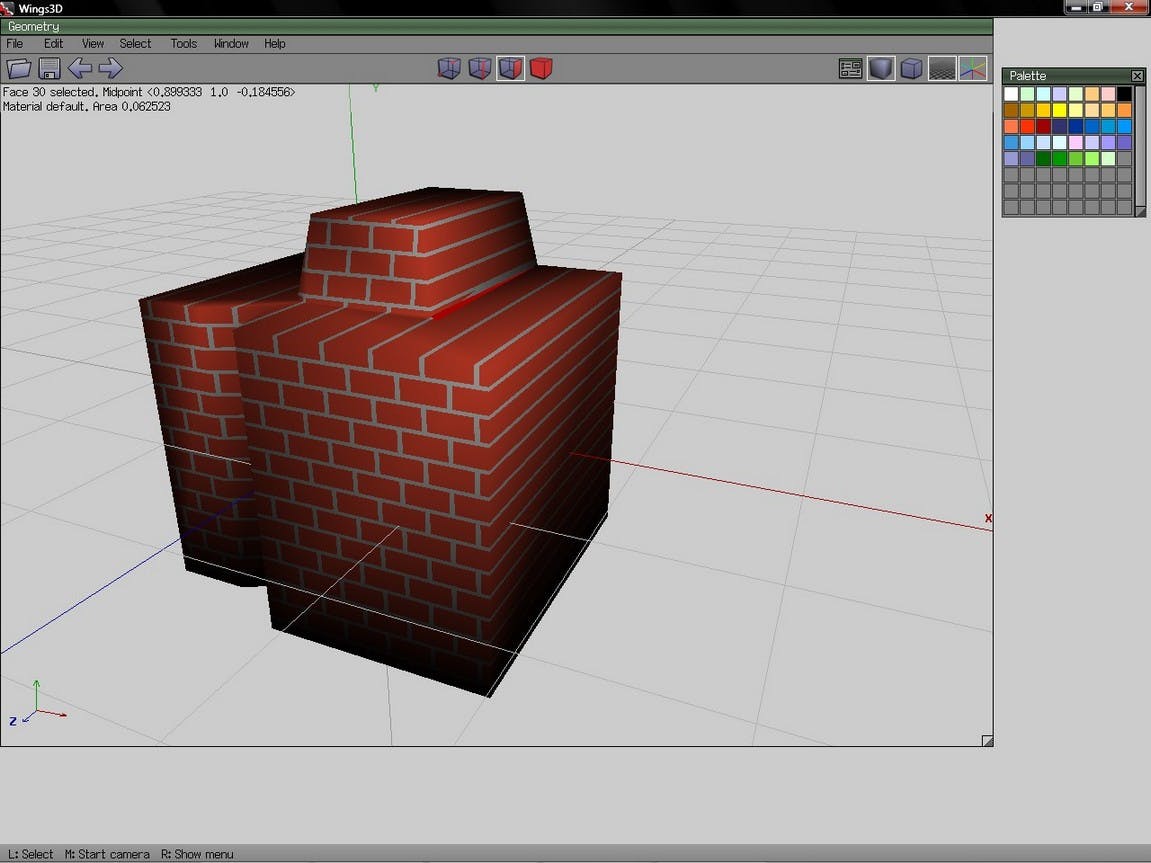Open the Window menu
Viewport: 1151px width, 863px height.
pyautogui.click(x=230, y=44)
